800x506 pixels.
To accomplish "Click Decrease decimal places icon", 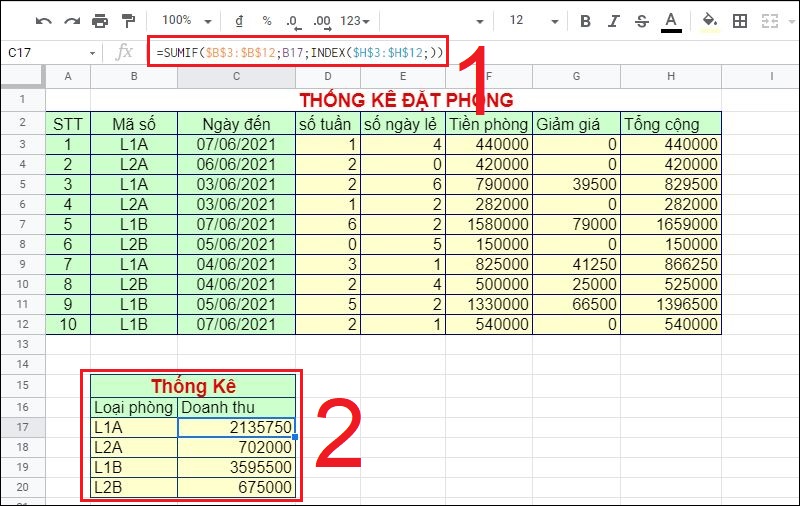I will pos(292,21).
